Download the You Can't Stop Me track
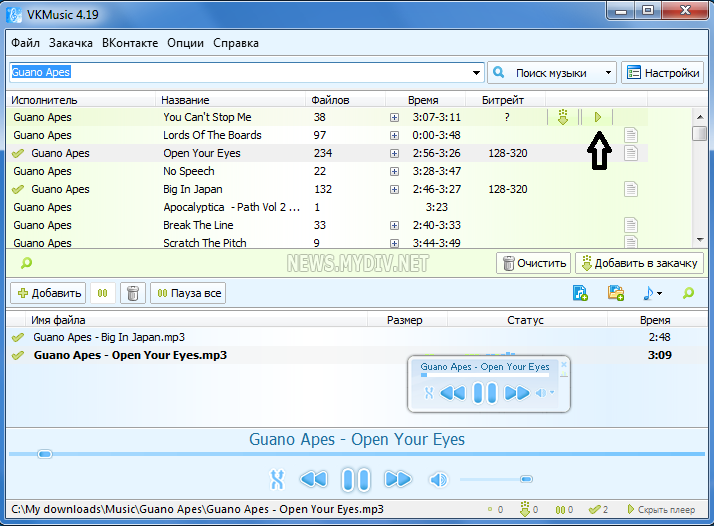714x526 pixels. [x=563, y=117]
